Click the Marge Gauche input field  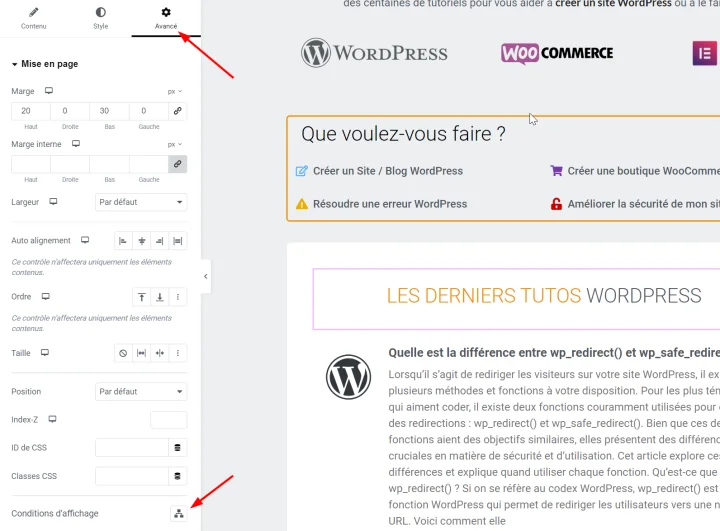coord(149,111)
